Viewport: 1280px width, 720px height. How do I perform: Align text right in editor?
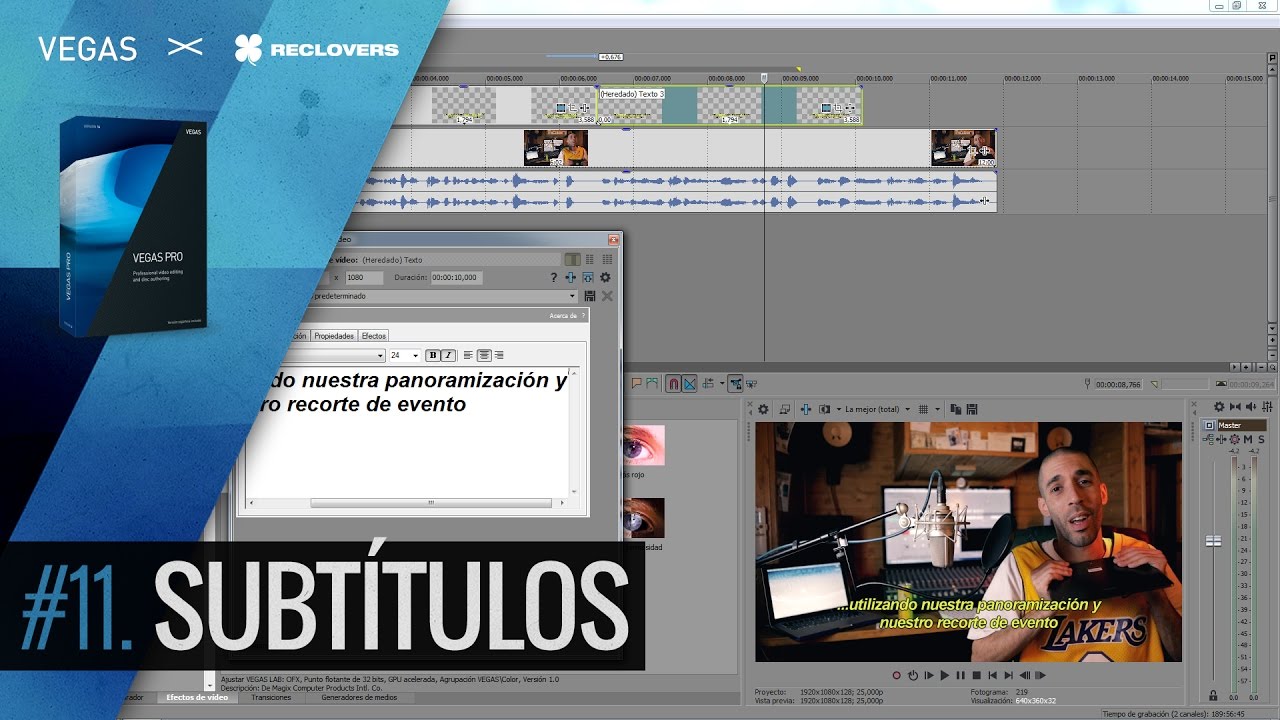pyautogui.click(x=499, y=355)
